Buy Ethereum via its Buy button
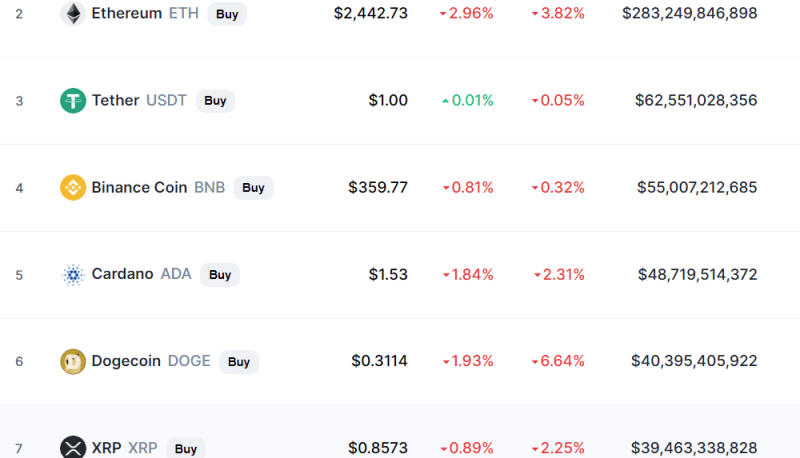The height and width of the screenshot is (458, 800). 227,14
